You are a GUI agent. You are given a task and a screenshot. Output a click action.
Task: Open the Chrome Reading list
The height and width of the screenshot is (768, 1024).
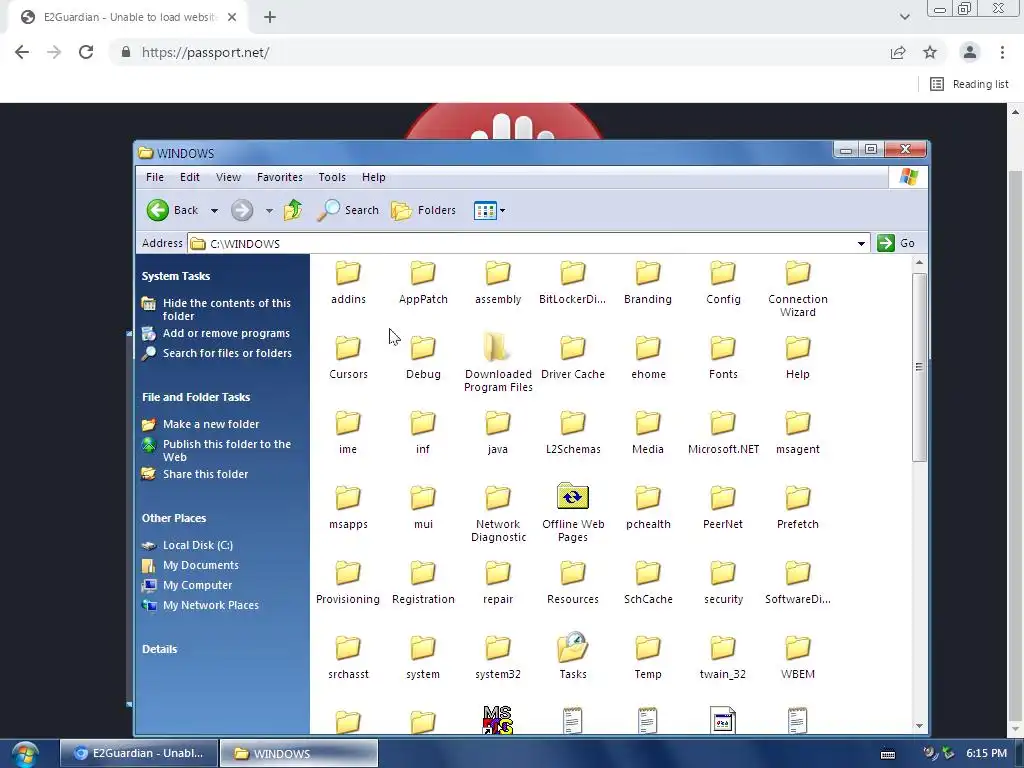969,84
